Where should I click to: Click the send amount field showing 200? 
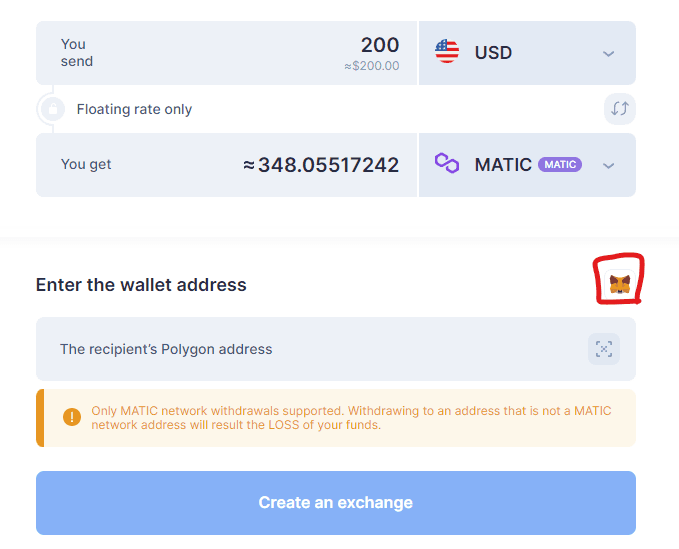[226, 53]
